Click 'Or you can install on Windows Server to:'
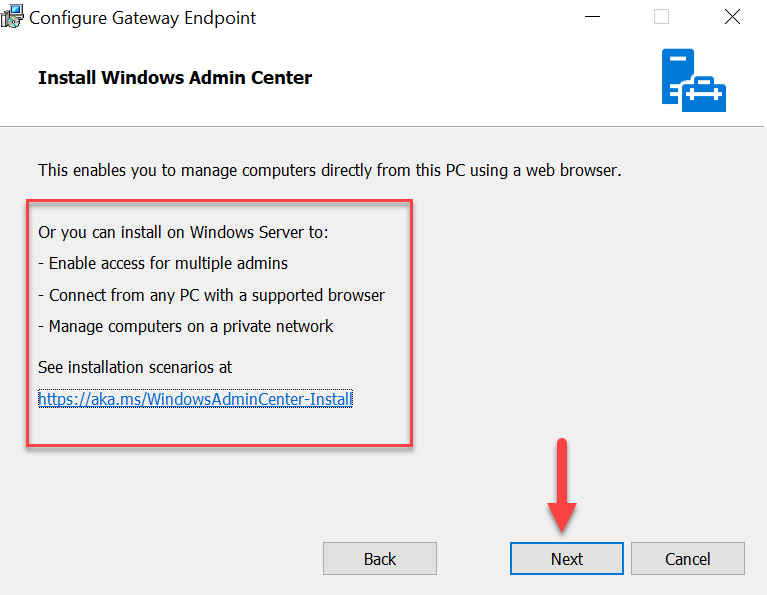The image size is (767, 595). [x=183, y=232]
